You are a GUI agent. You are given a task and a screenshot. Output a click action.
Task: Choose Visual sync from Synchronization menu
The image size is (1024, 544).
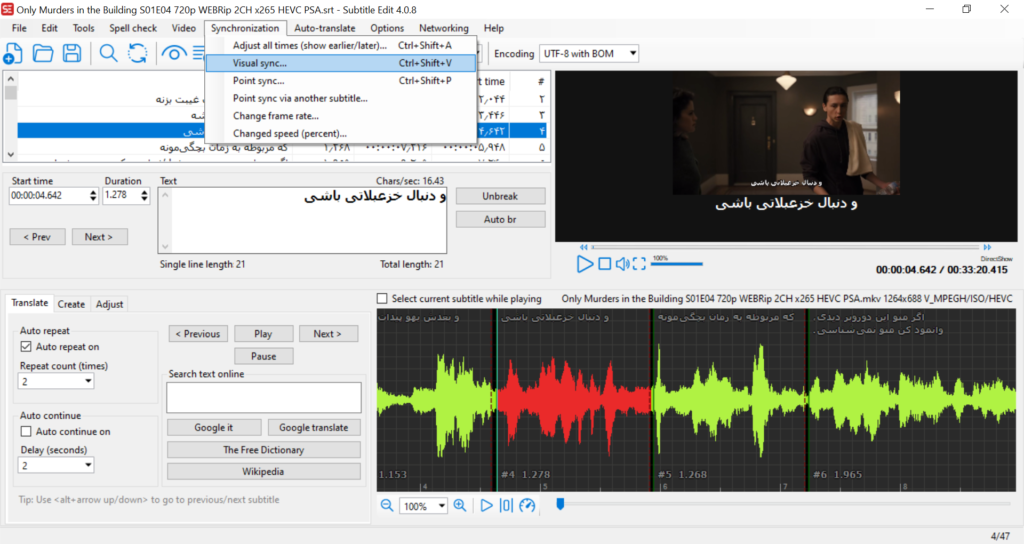point(259,63)
